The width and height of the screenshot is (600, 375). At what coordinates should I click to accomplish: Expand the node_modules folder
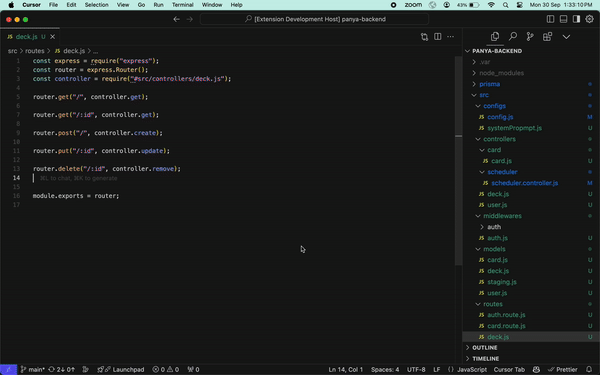pos(531,73)
